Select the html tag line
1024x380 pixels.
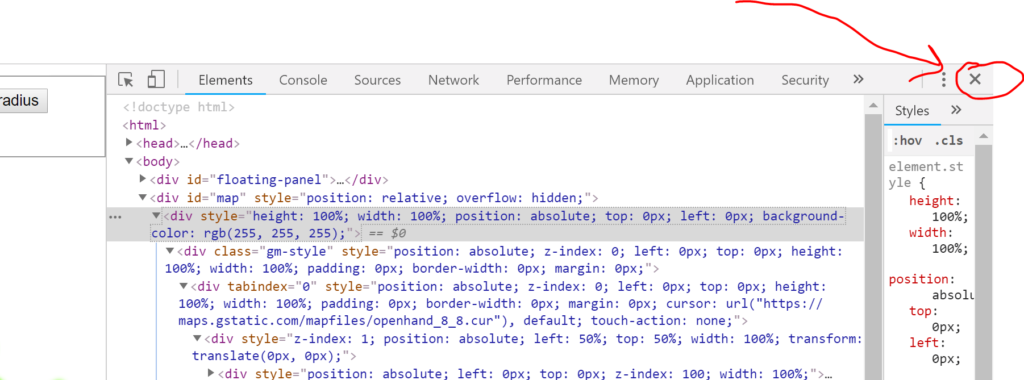pos(144,125)
